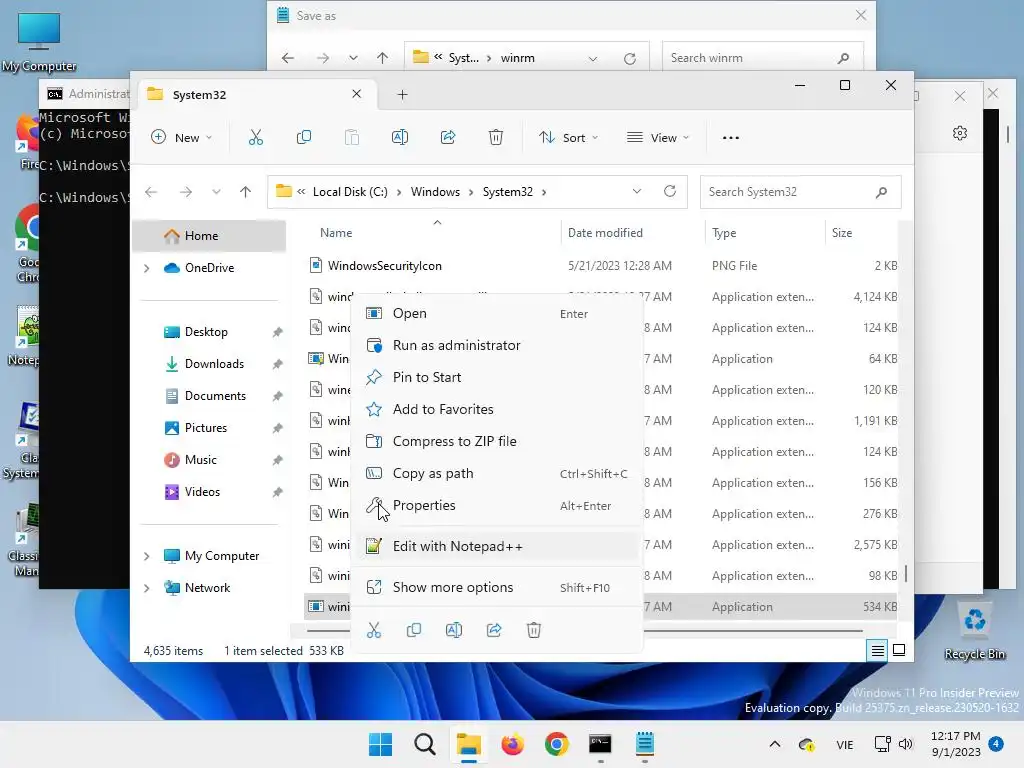Open Properties from the context menu
This screenshot has width=1024, height=768.
(497, 505)
